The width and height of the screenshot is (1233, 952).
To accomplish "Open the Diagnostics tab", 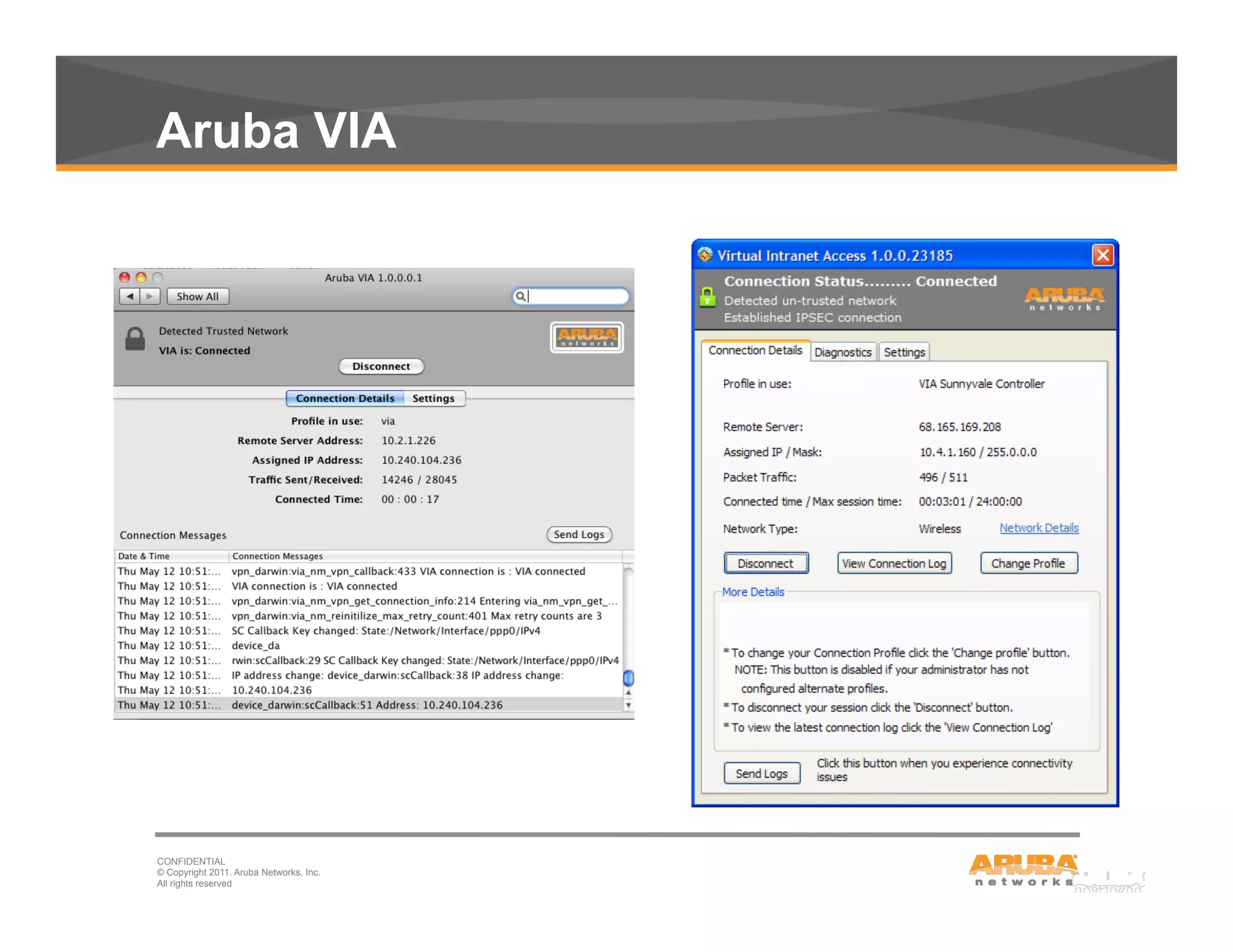I will (843, 352).
